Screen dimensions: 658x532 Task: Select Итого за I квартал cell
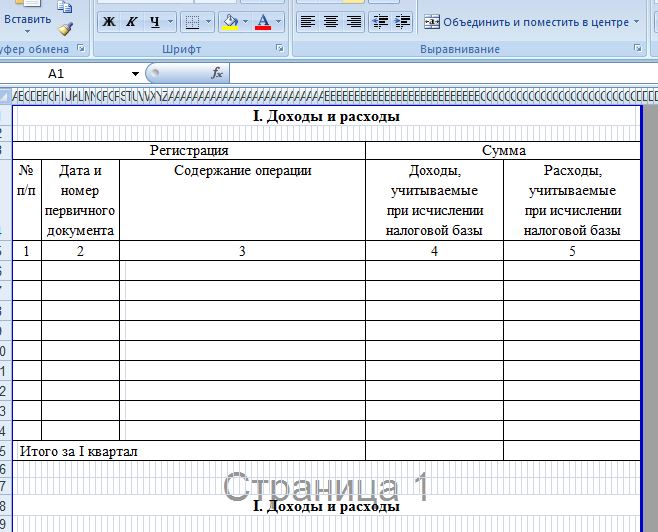(189, 451)
